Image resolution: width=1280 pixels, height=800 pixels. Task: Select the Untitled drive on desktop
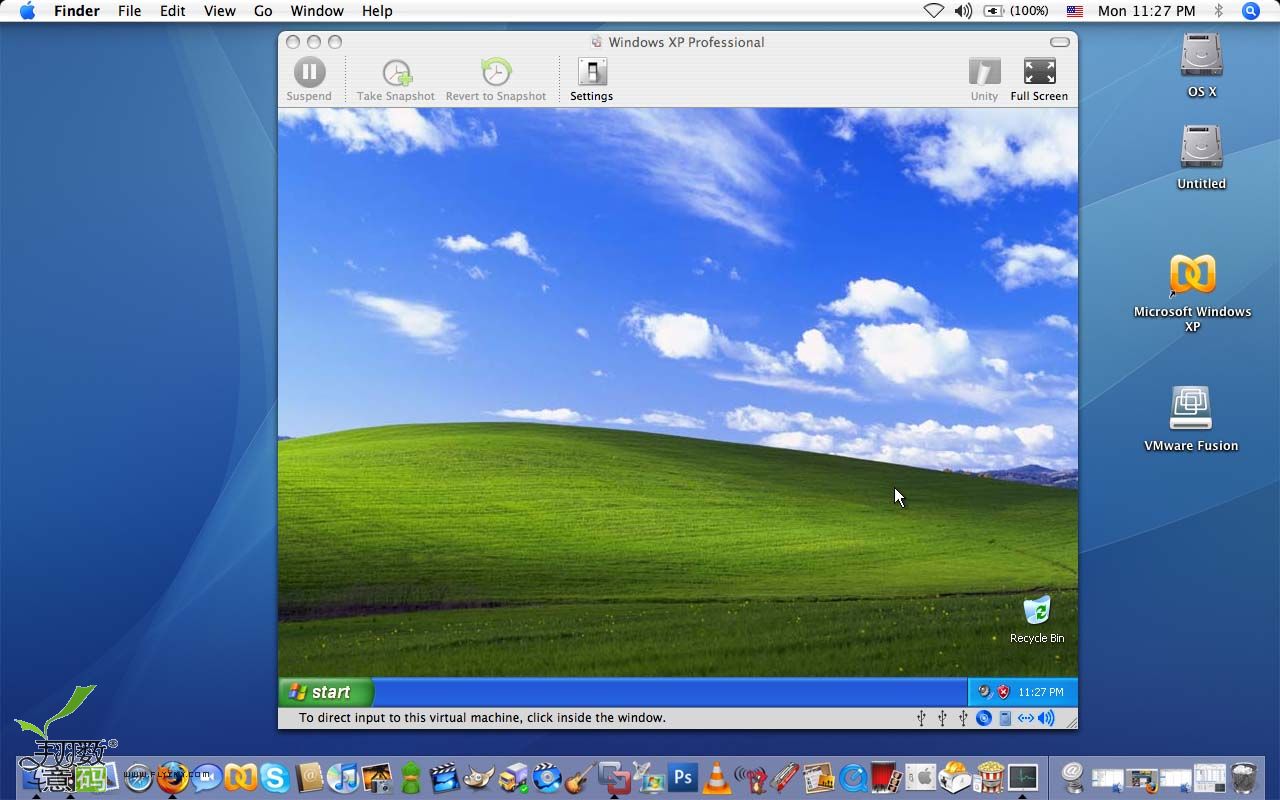1202,157
